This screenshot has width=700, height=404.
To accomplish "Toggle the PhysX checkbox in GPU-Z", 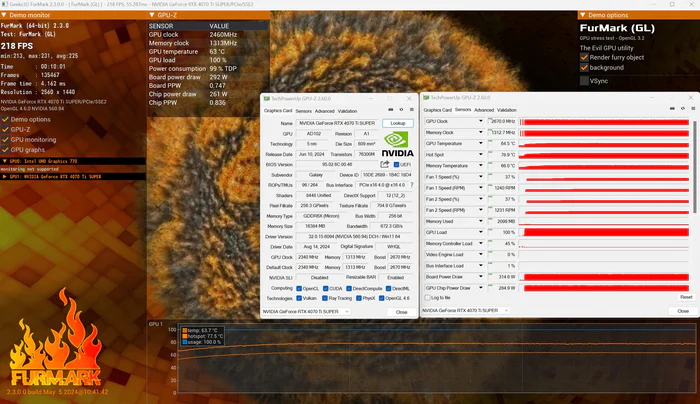I will pos(359,298).
